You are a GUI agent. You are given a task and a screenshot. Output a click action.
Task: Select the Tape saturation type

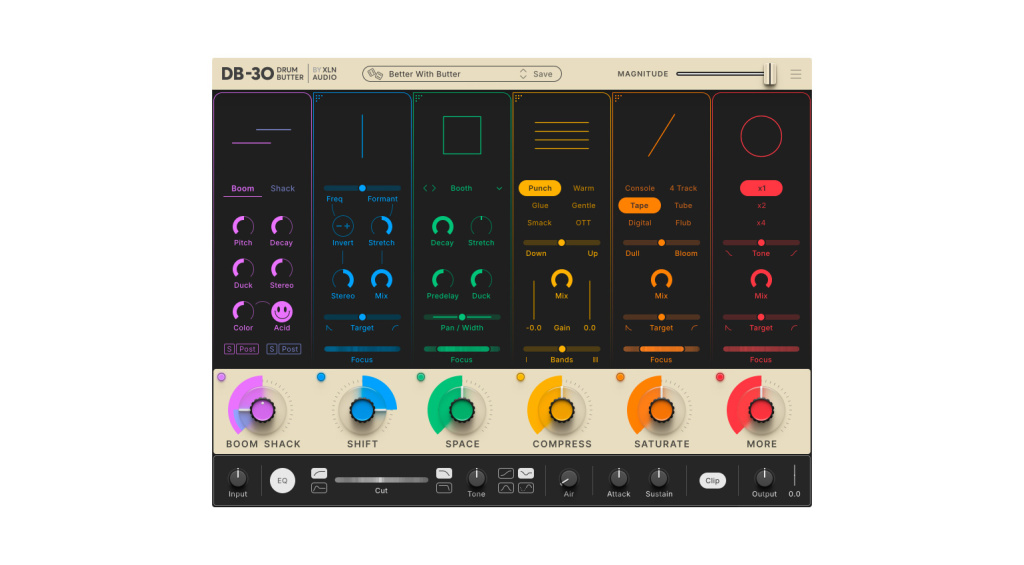(x=639, y=205)
